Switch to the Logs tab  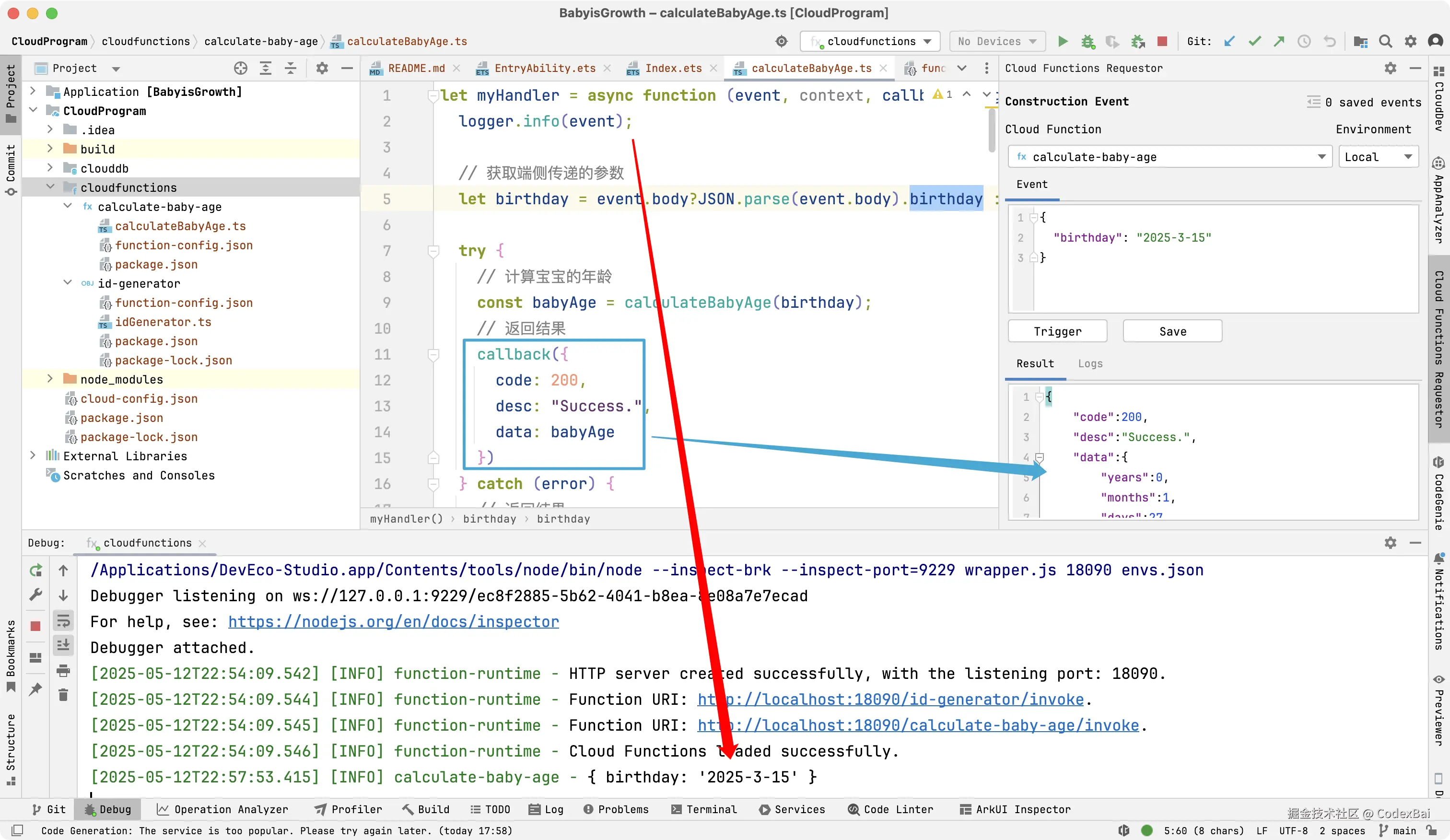[x=1090, y=363]
